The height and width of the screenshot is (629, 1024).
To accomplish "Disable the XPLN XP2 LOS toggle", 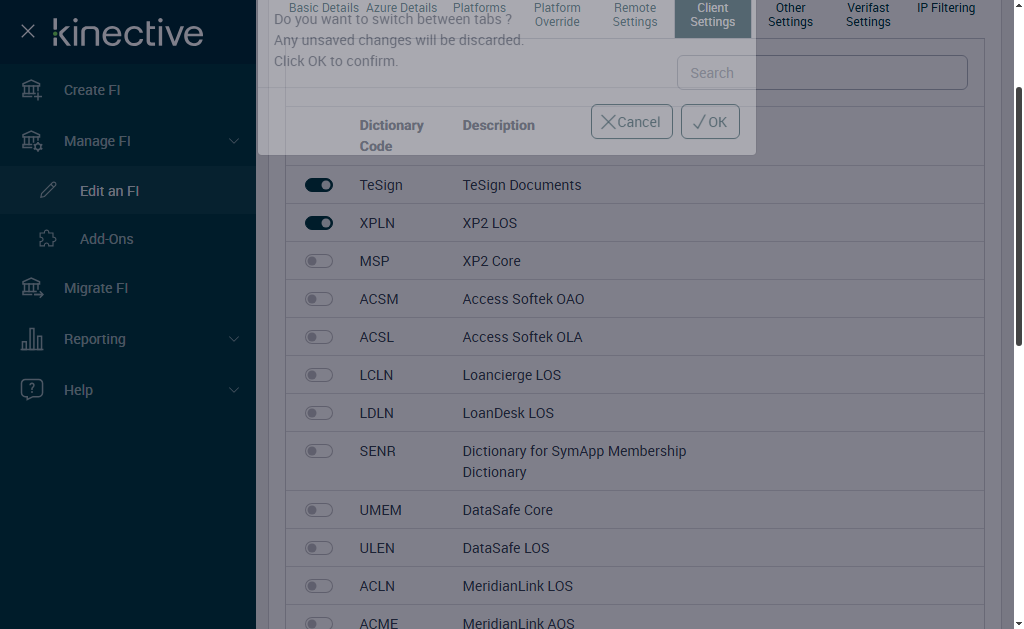I will tap(319, 223).
